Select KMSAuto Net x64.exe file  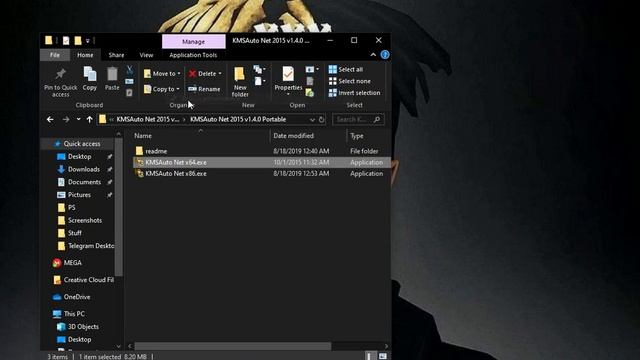pyautogui.click(x=261, y=162)
